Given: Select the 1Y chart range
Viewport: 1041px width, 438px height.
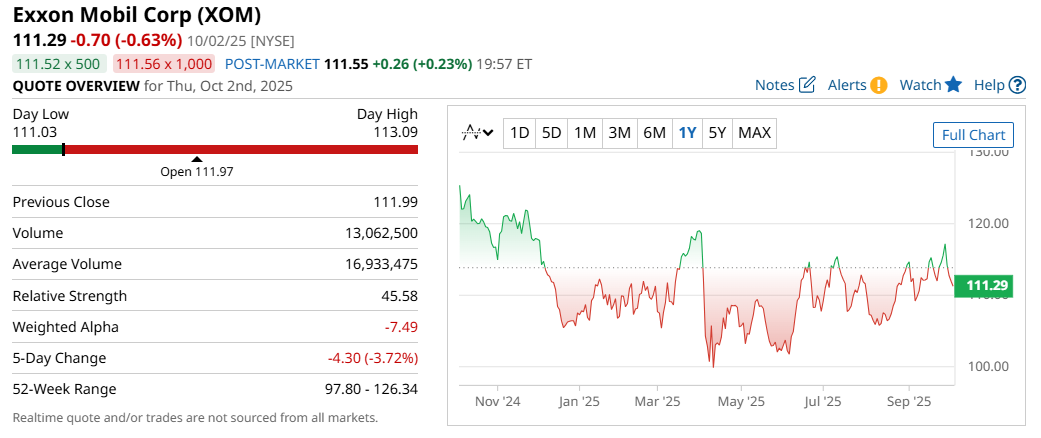Looking at the screenshot, I should click(x=687, y=133).
